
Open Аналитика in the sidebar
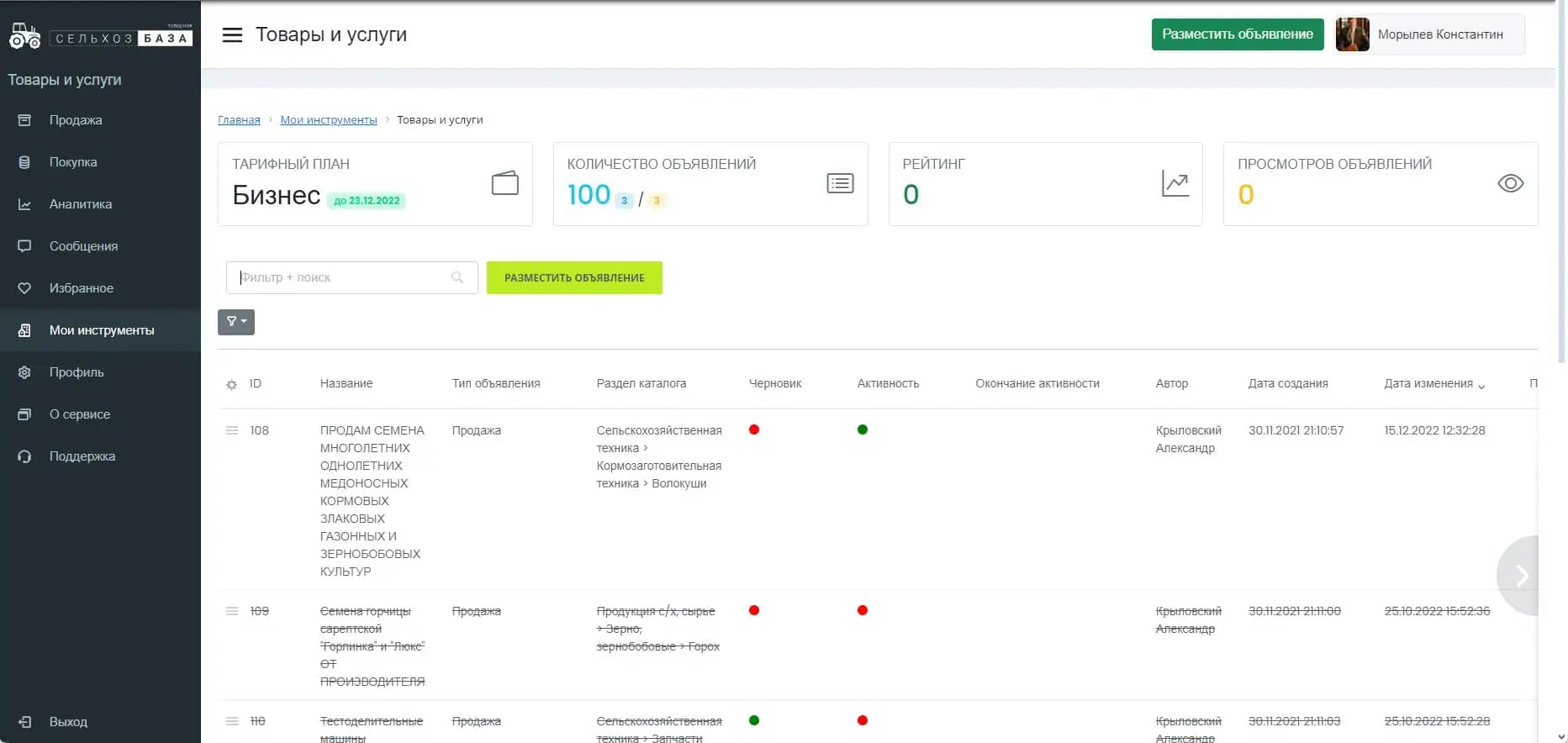coord(81,204)
